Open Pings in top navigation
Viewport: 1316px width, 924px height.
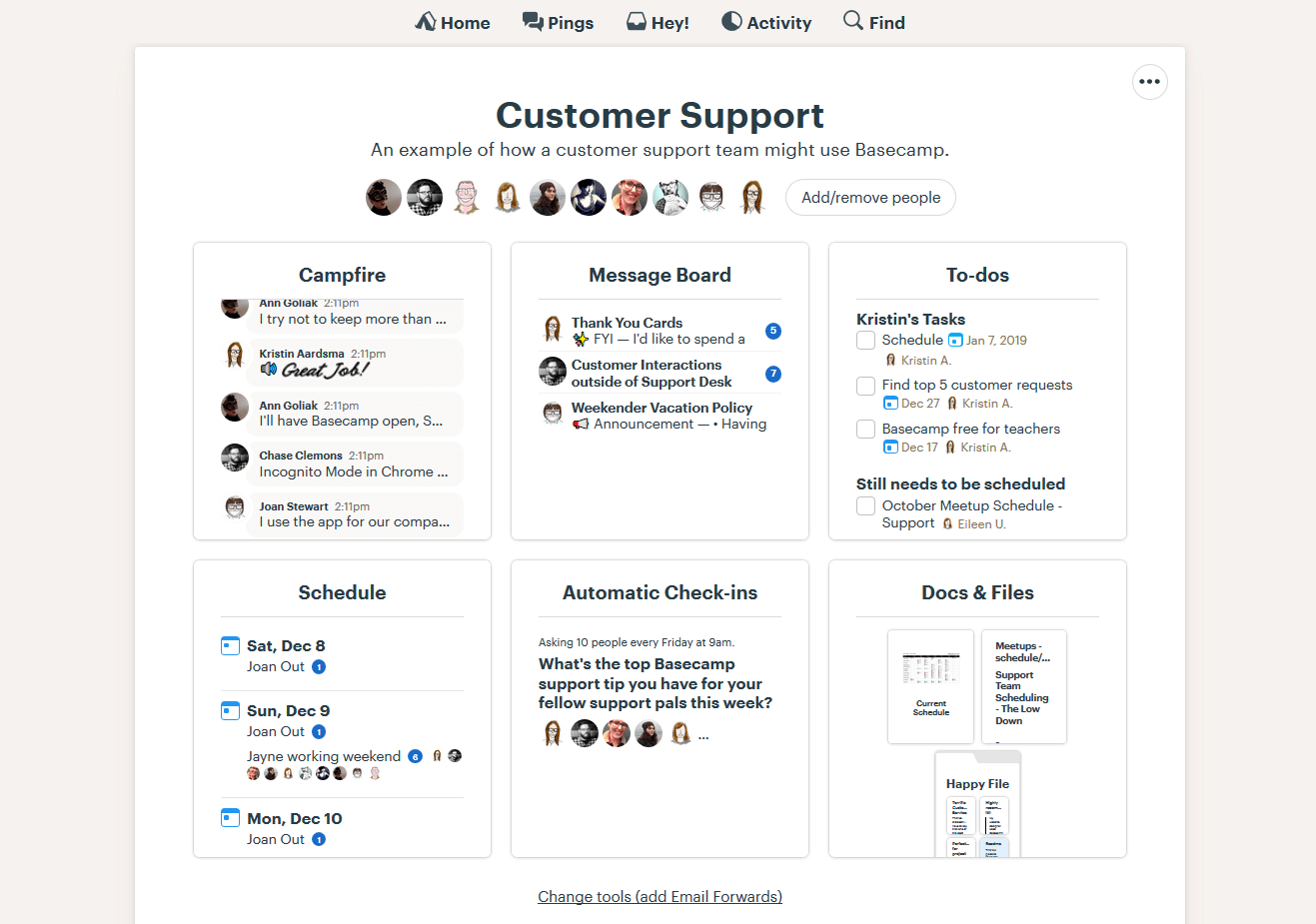tap(558, 22)
